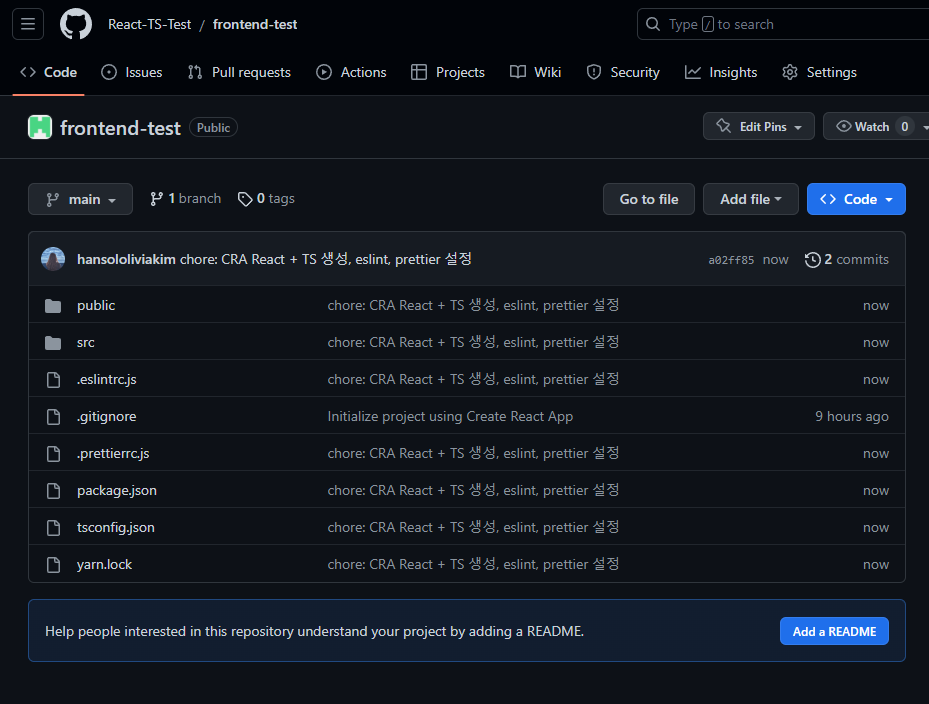The image size is (929, 704).
Task: View the 1 branch link
Action: (x=185, y=199)
